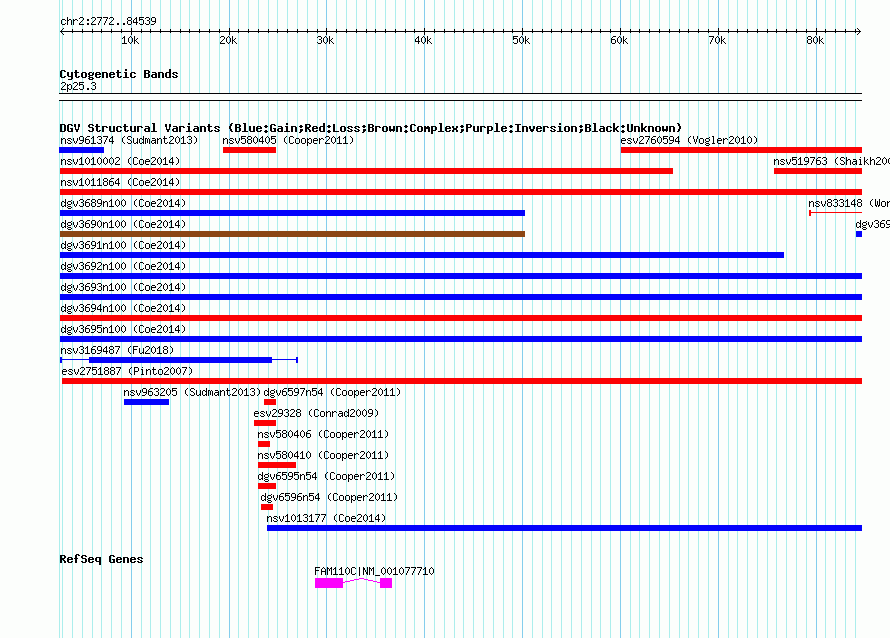Click the 40k mark on the ruler

click(423, 40)
